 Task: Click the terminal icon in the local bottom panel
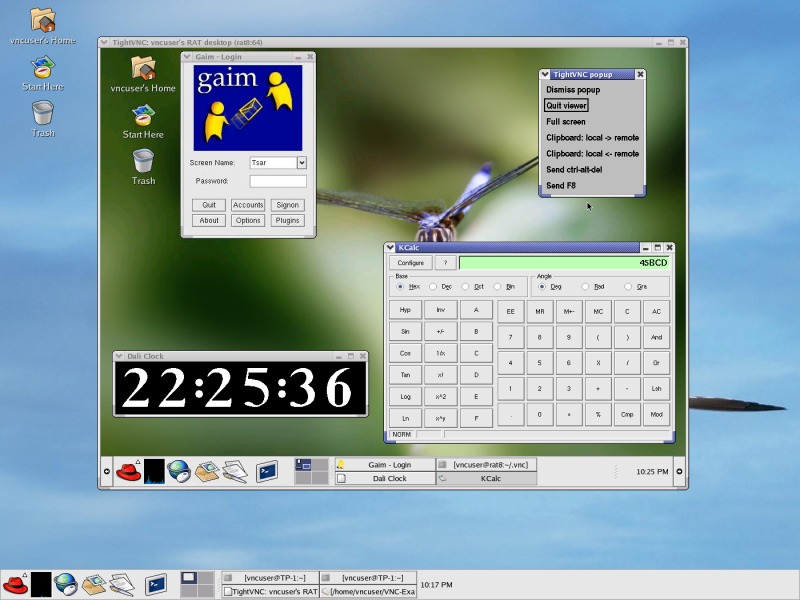tap(156, 584)
